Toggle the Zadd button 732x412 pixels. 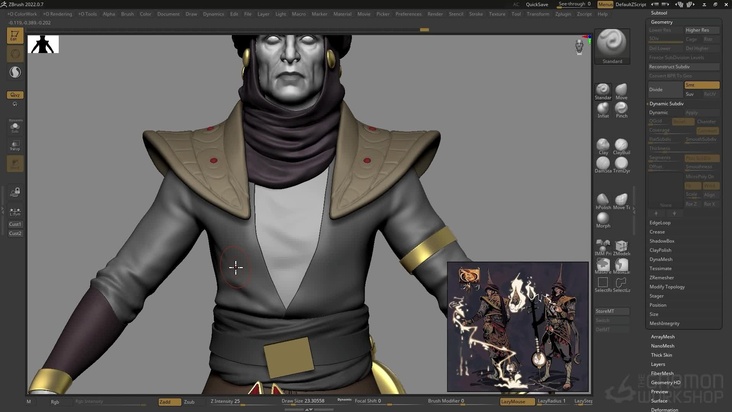coord(169,402)
